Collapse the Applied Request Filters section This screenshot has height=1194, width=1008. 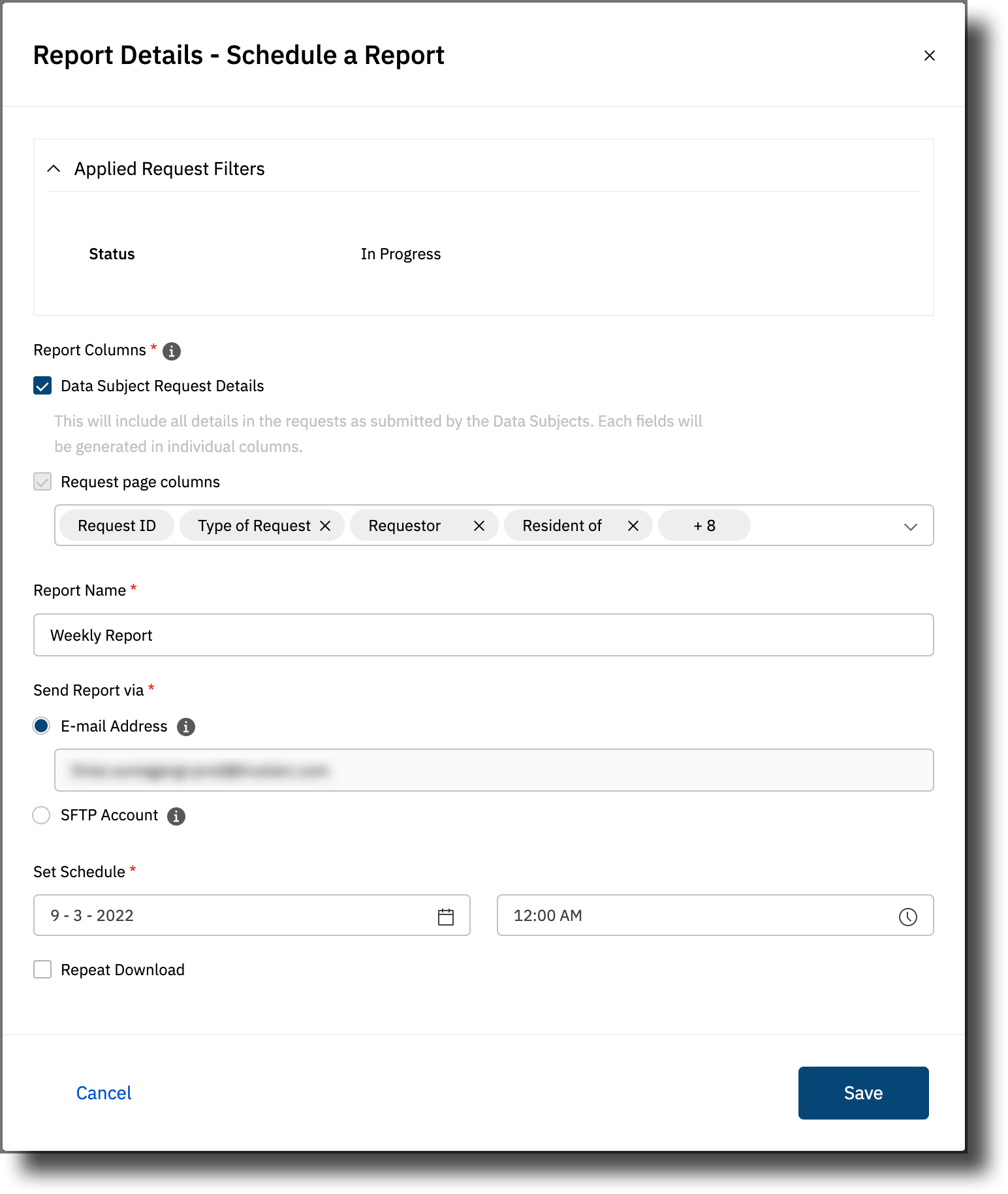pos(54,169)
